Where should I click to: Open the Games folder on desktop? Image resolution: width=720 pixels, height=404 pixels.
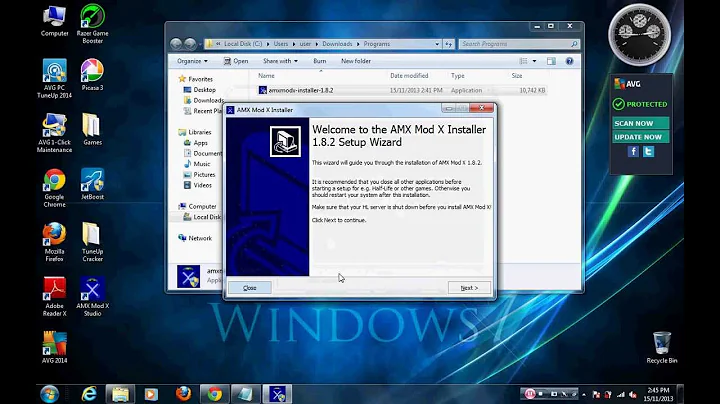coord(92,129)
